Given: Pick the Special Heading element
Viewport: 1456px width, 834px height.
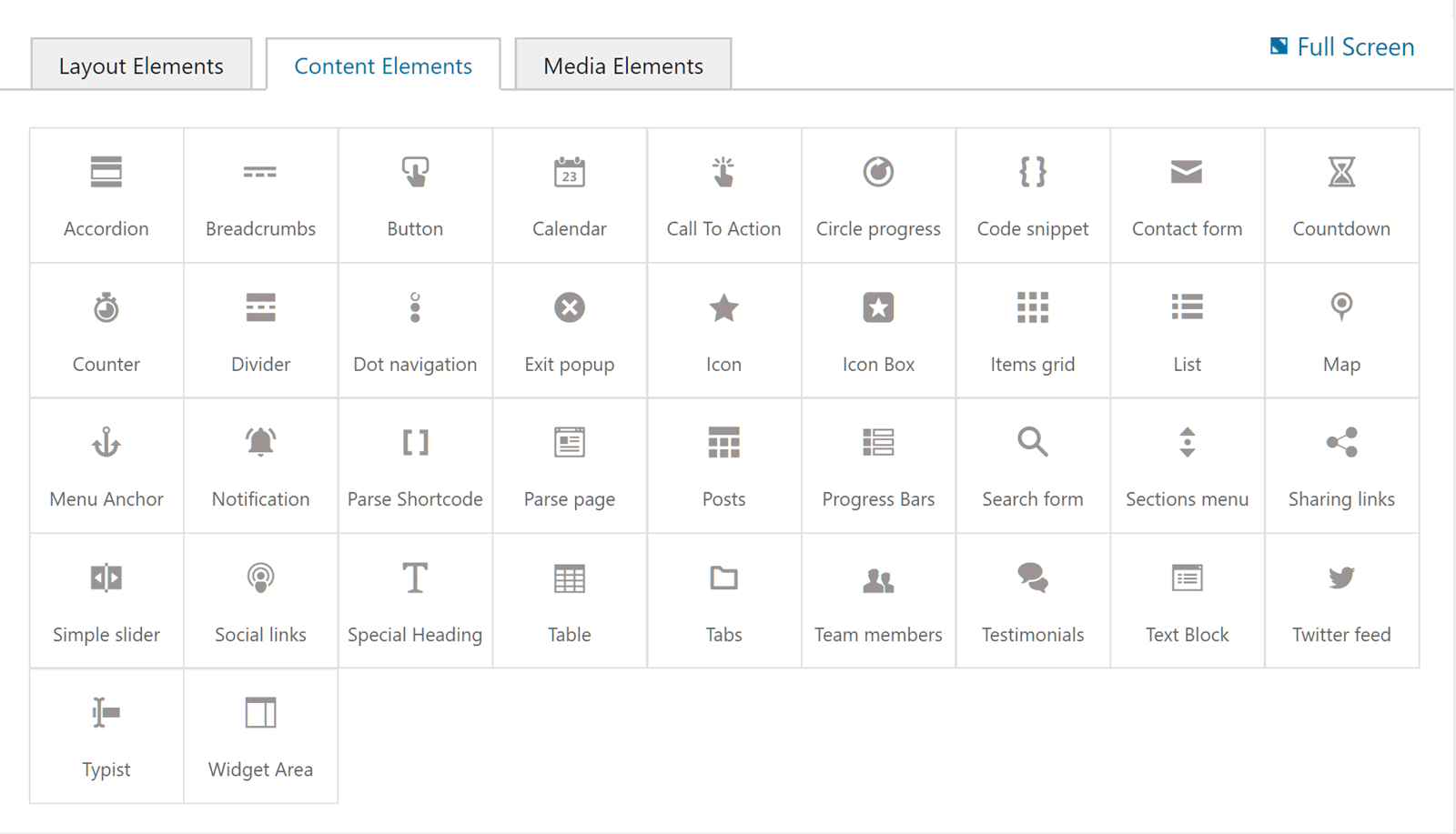Looking at the screenshot, I should pyautogui.click(x=415, y=578).
